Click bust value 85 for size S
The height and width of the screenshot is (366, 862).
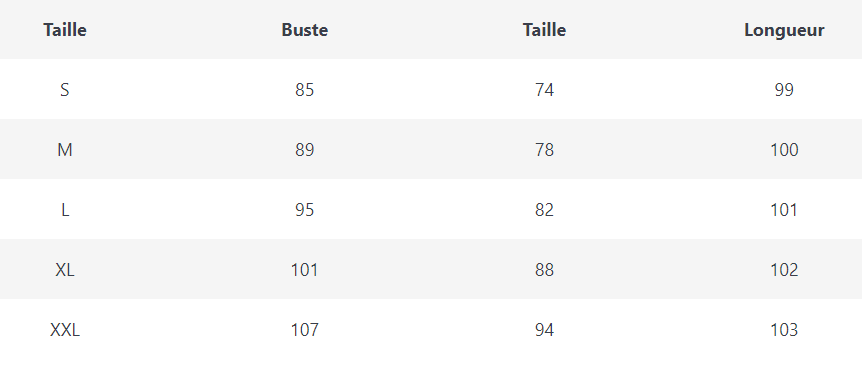[x=305, y=90]
